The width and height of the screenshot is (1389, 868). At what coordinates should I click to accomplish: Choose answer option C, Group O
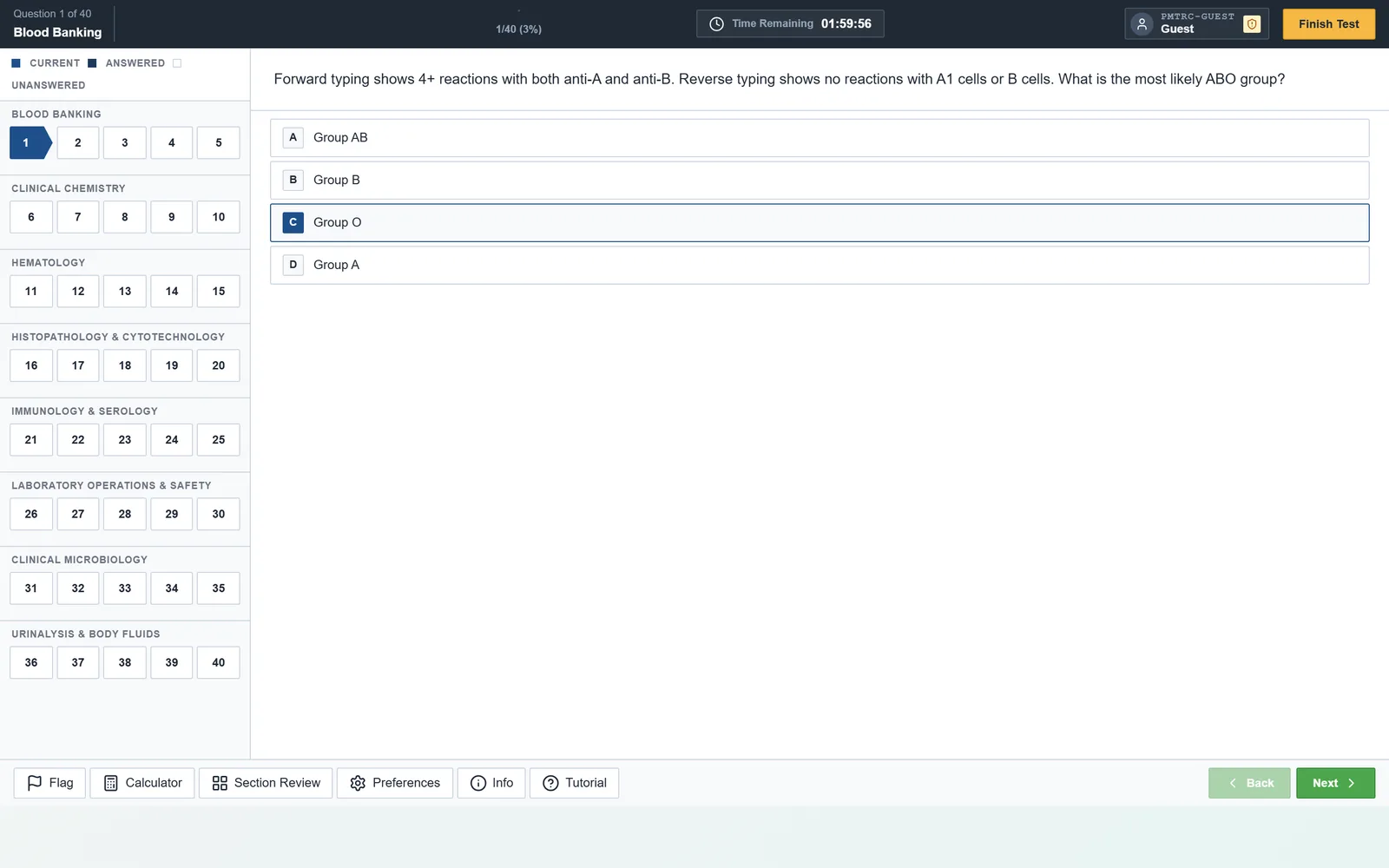click(820, 223)
